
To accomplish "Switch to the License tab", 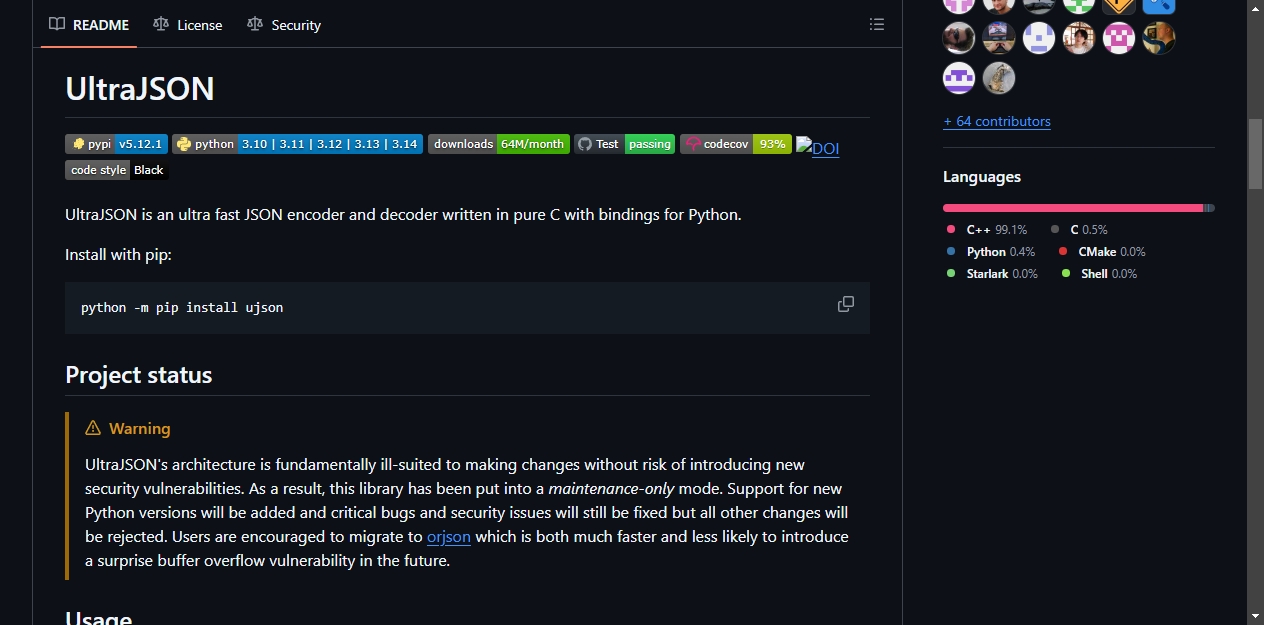I will point(188,24).
